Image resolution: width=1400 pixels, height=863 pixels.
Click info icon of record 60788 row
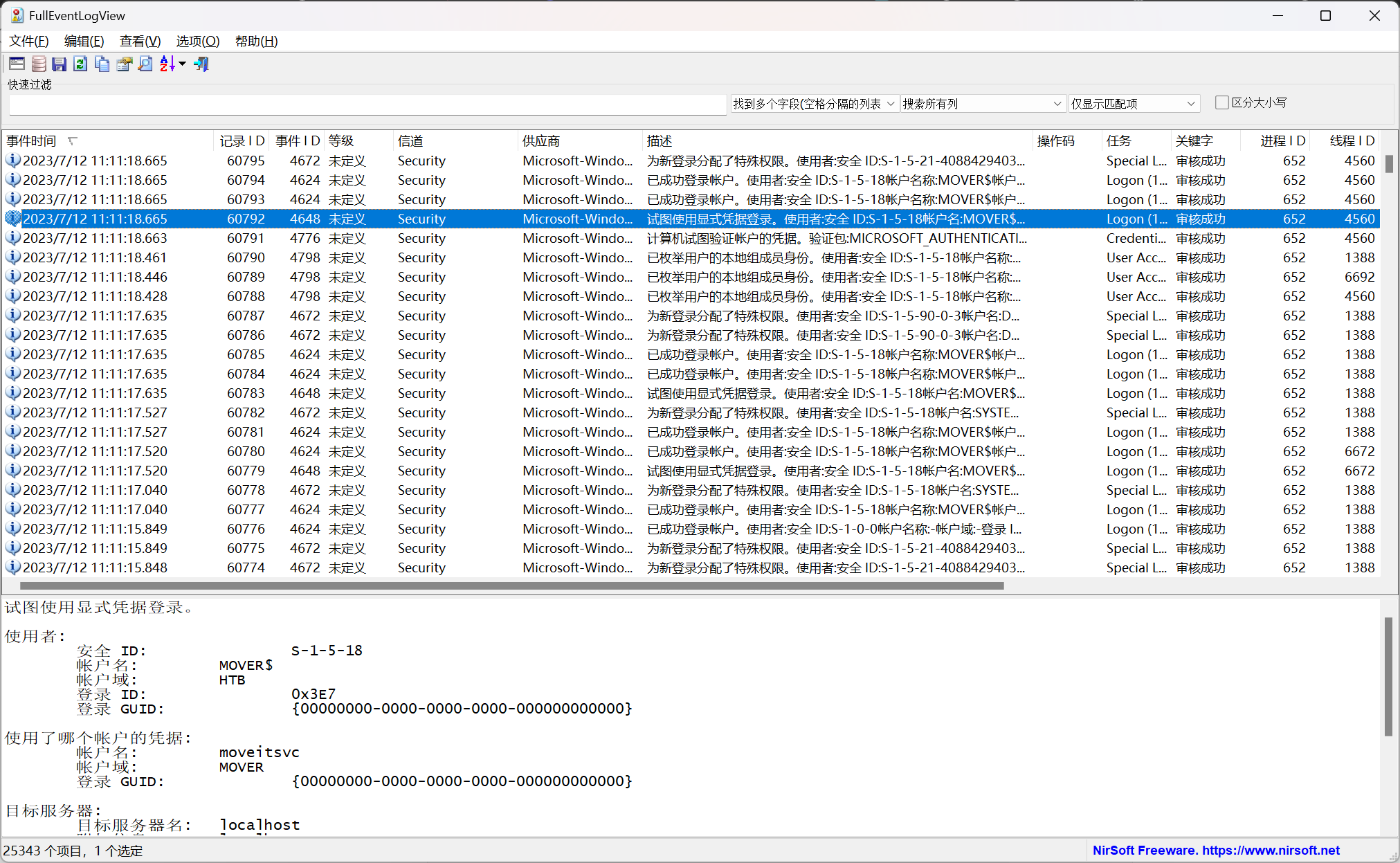pos(12,296)
